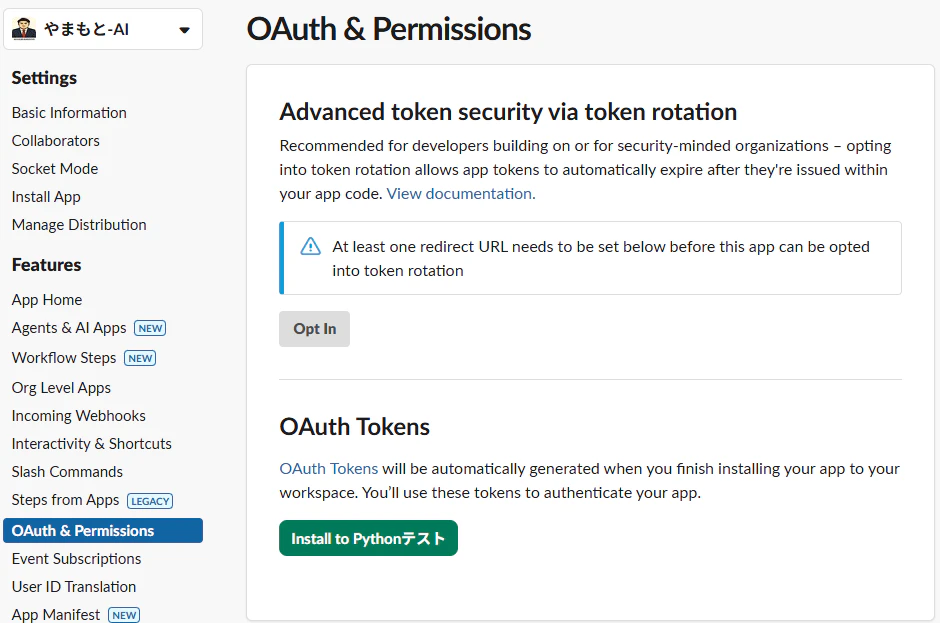Open Manage Distribution page

pyautogui.click(x=79, y=225)
